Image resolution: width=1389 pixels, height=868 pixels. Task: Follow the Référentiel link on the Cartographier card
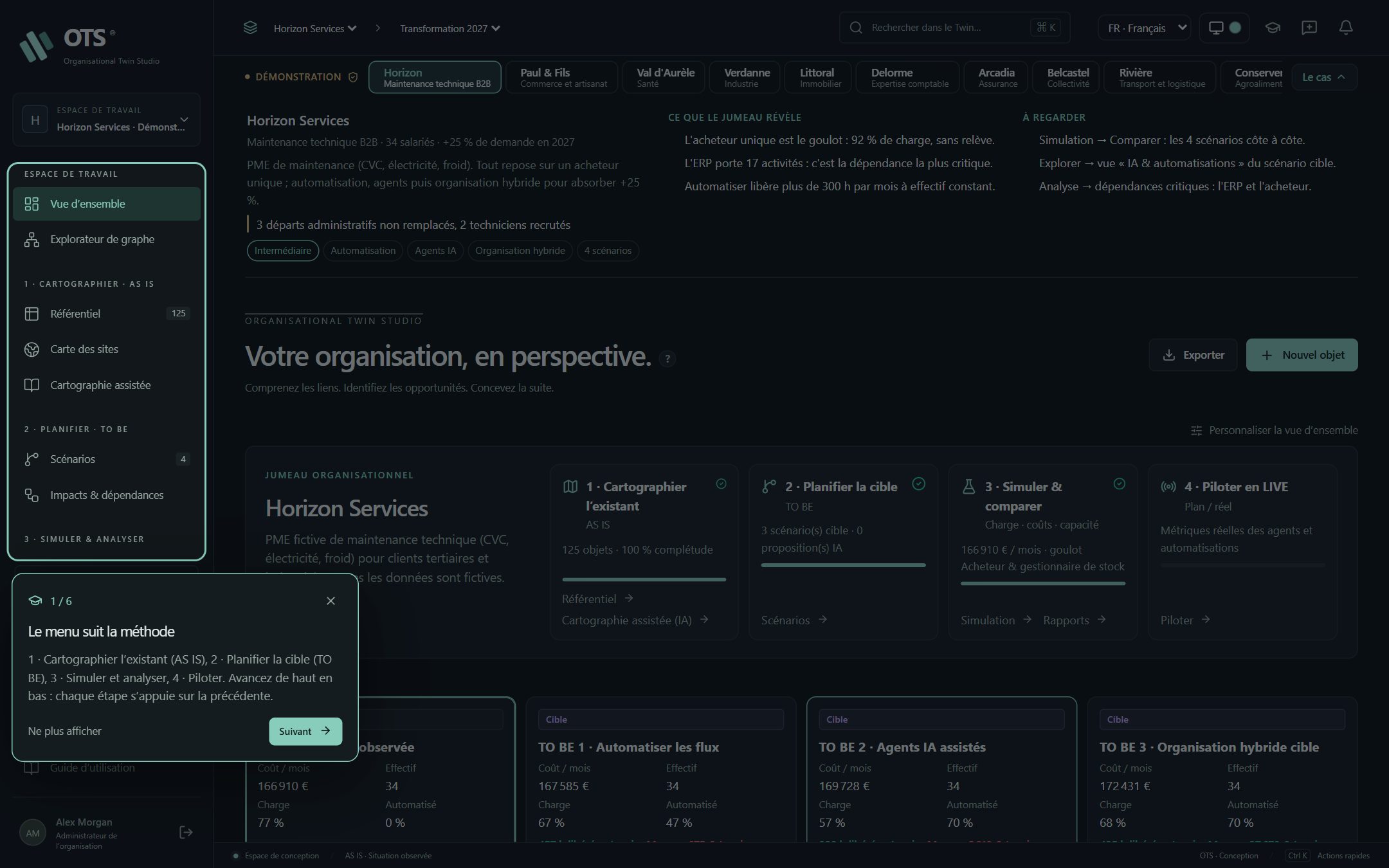[597, 599]
